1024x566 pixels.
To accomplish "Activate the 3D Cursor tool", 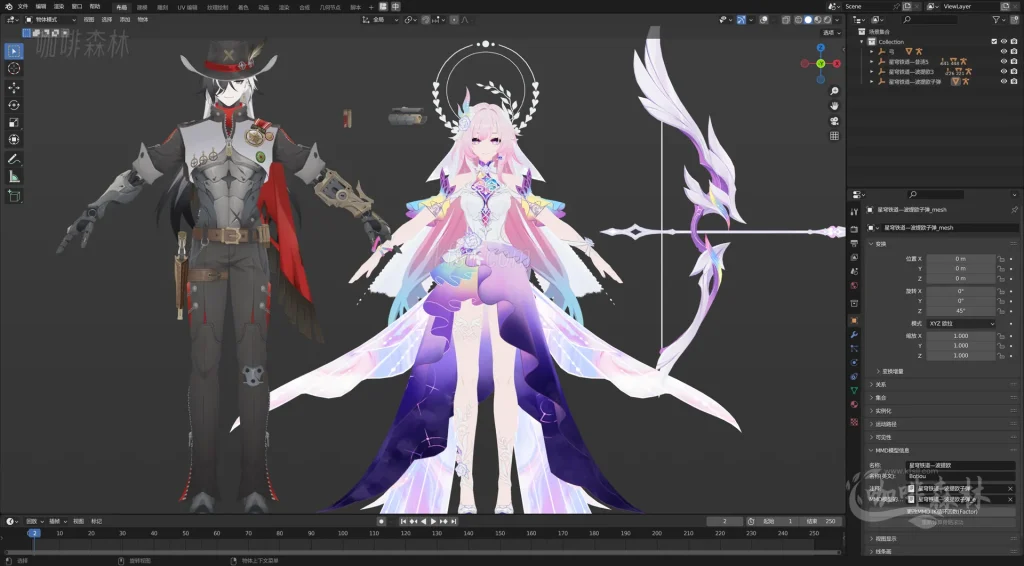I will [14, 69].
